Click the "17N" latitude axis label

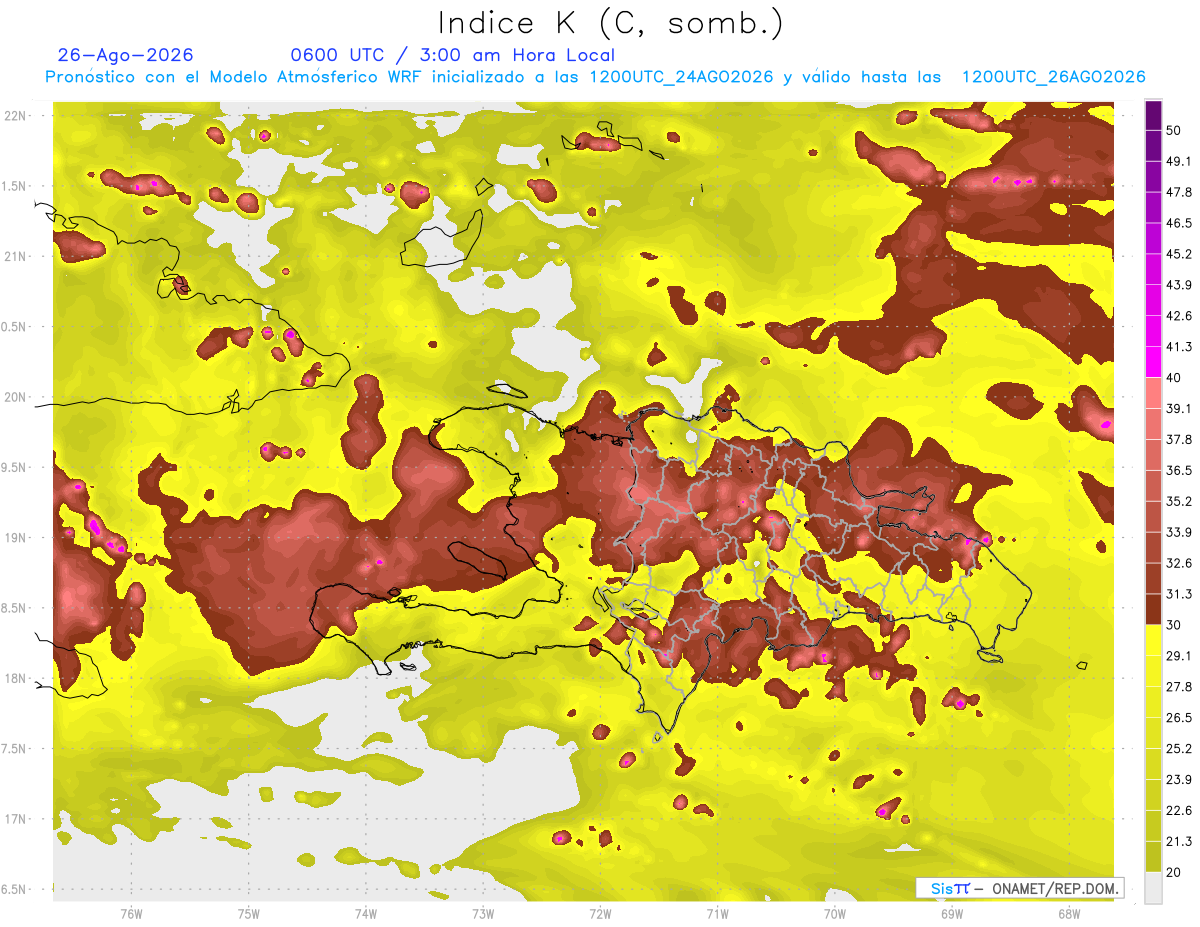(15, 819)
